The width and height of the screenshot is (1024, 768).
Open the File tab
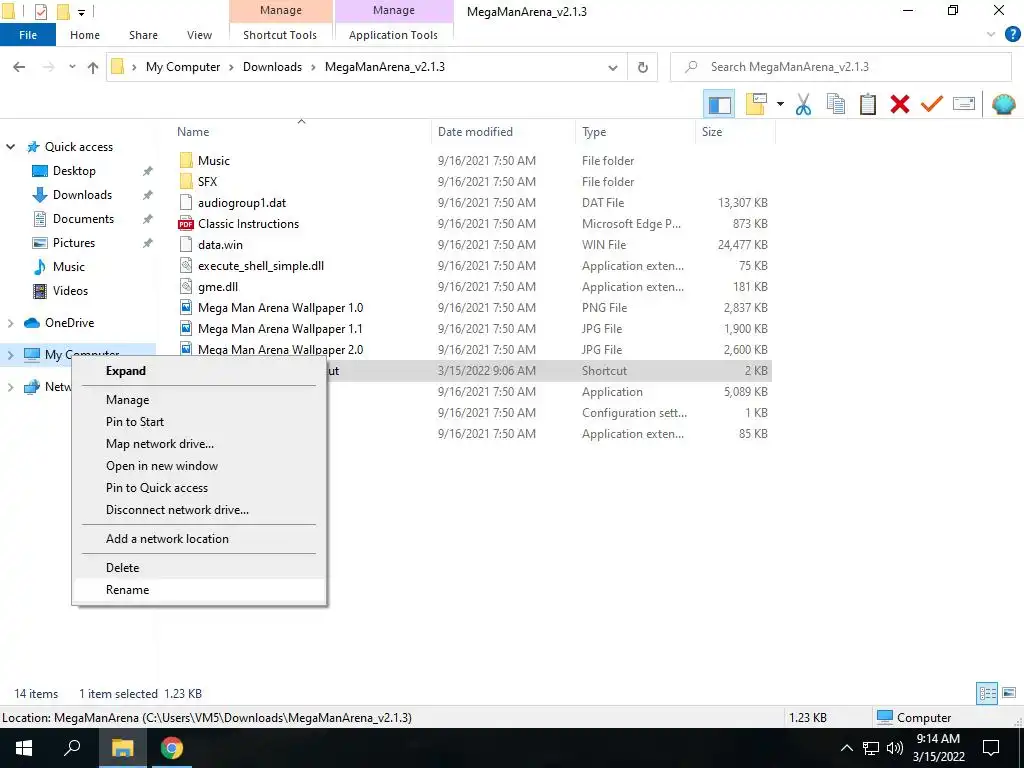click(28, 35)
